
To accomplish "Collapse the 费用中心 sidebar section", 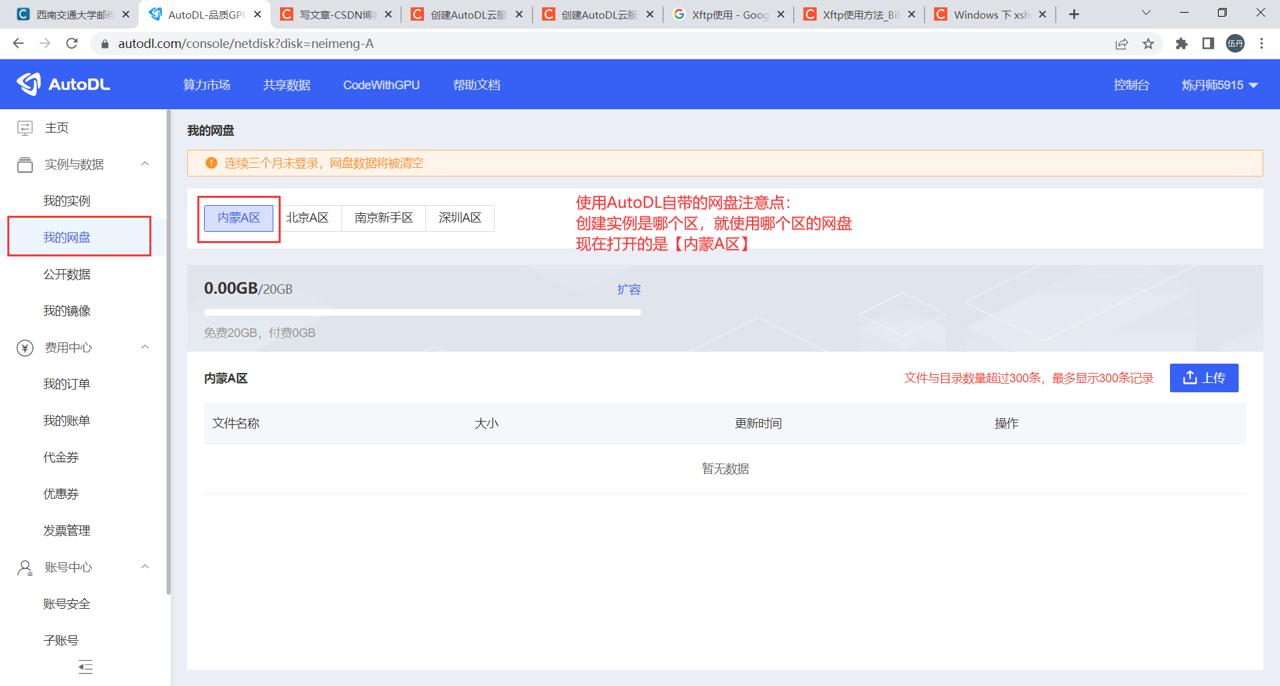I will click(145, 347).
